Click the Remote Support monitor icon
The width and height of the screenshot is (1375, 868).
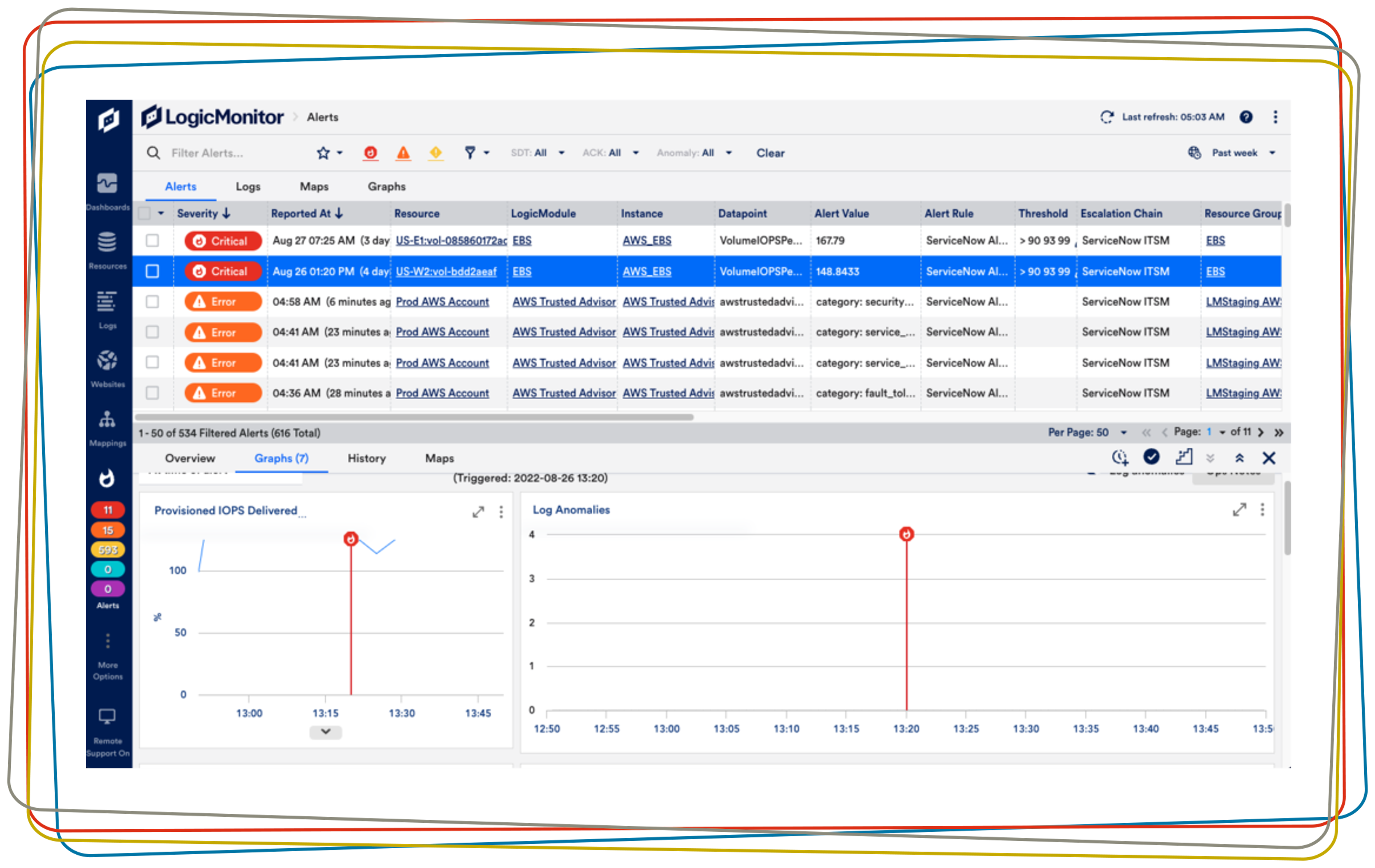click(x=107, y=716)
